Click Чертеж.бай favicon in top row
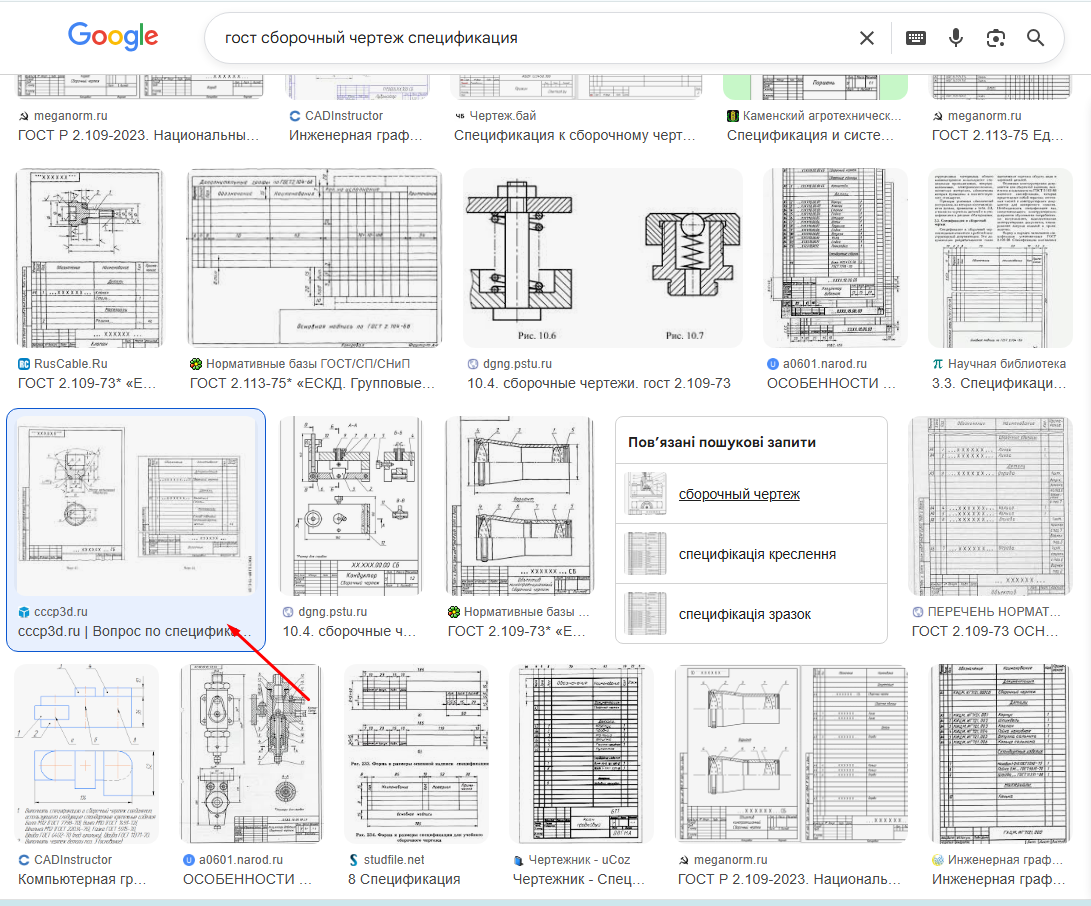This screenshot has height=906, width=1091. 460,116
